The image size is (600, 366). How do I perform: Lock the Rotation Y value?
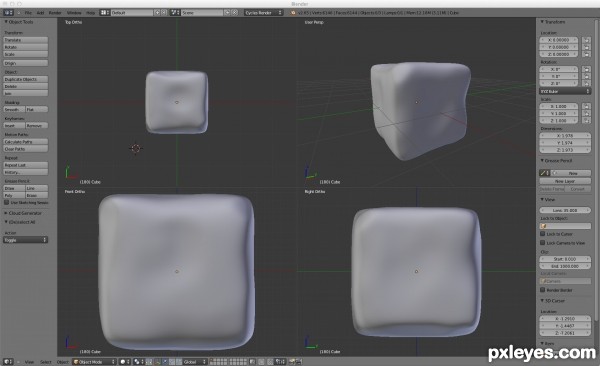click(586, 77)
